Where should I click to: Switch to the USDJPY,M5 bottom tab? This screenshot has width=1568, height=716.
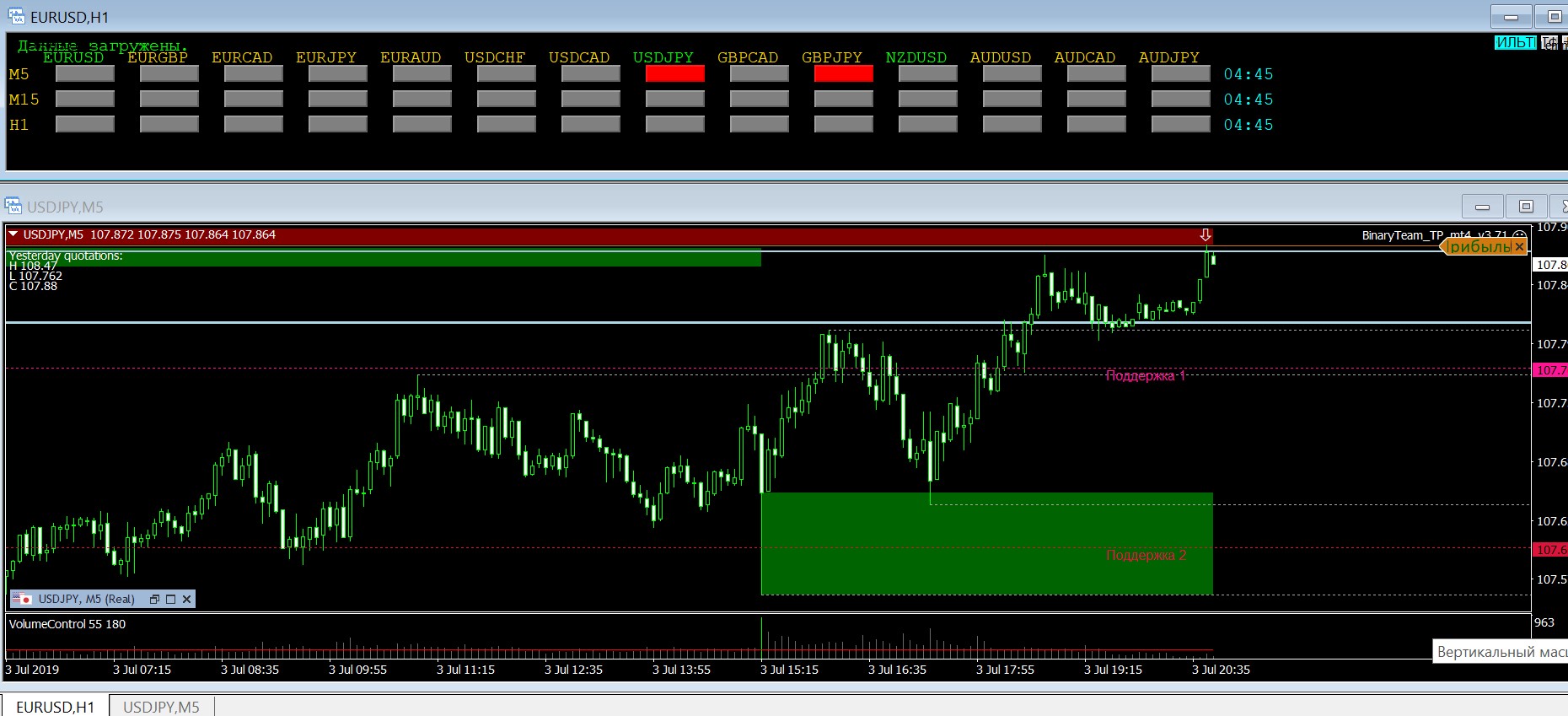coord(161,707)
